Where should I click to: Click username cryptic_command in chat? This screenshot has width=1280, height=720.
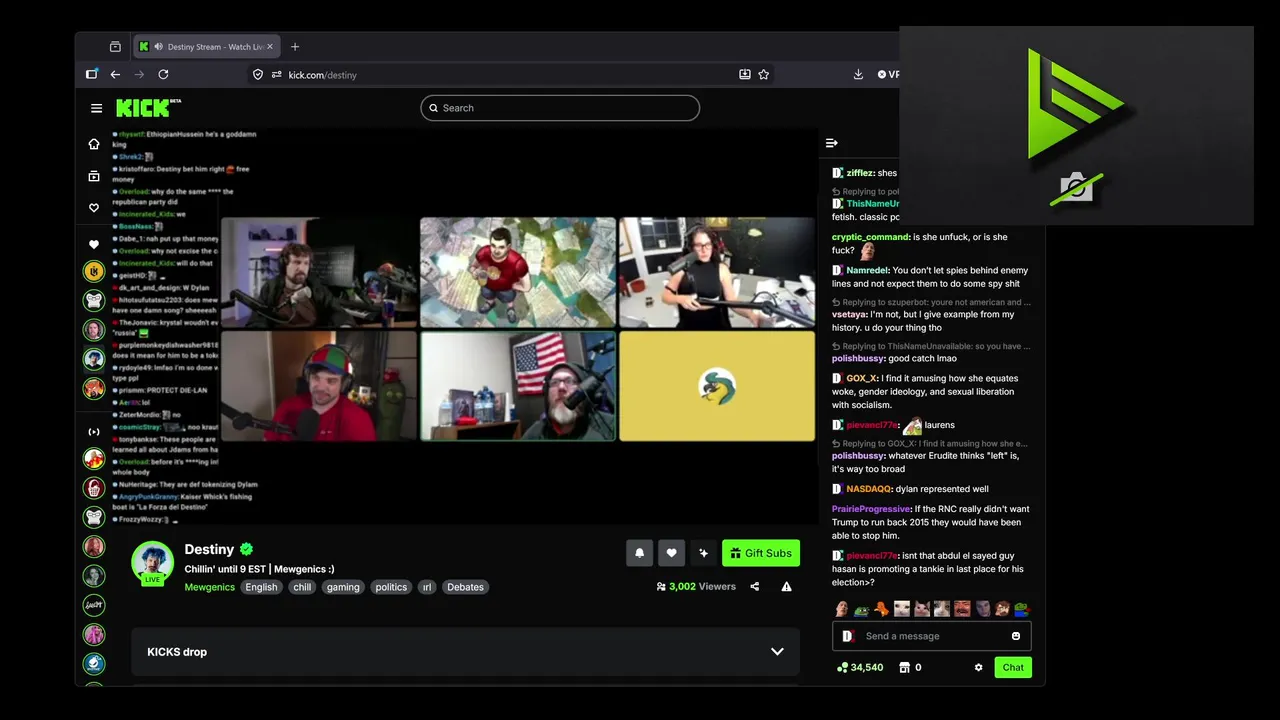pyautogui.click(x=870, y=237)
